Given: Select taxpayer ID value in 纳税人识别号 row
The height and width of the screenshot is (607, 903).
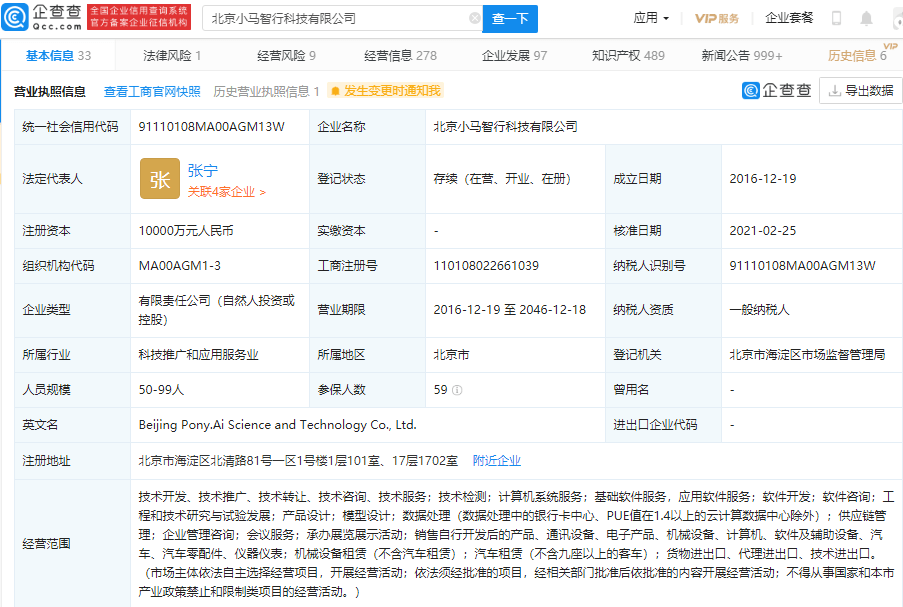Looking at the screenshot, I should point(802,265).
